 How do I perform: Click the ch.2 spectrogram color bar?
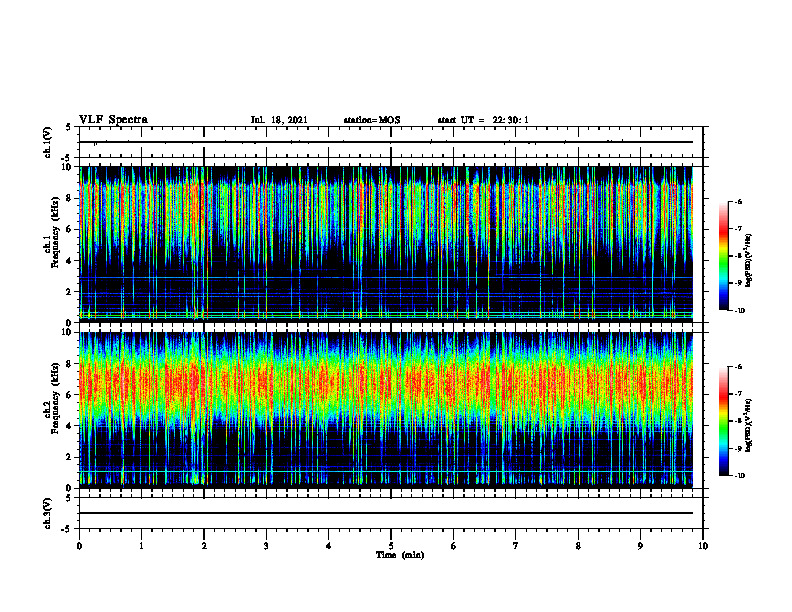723,421
